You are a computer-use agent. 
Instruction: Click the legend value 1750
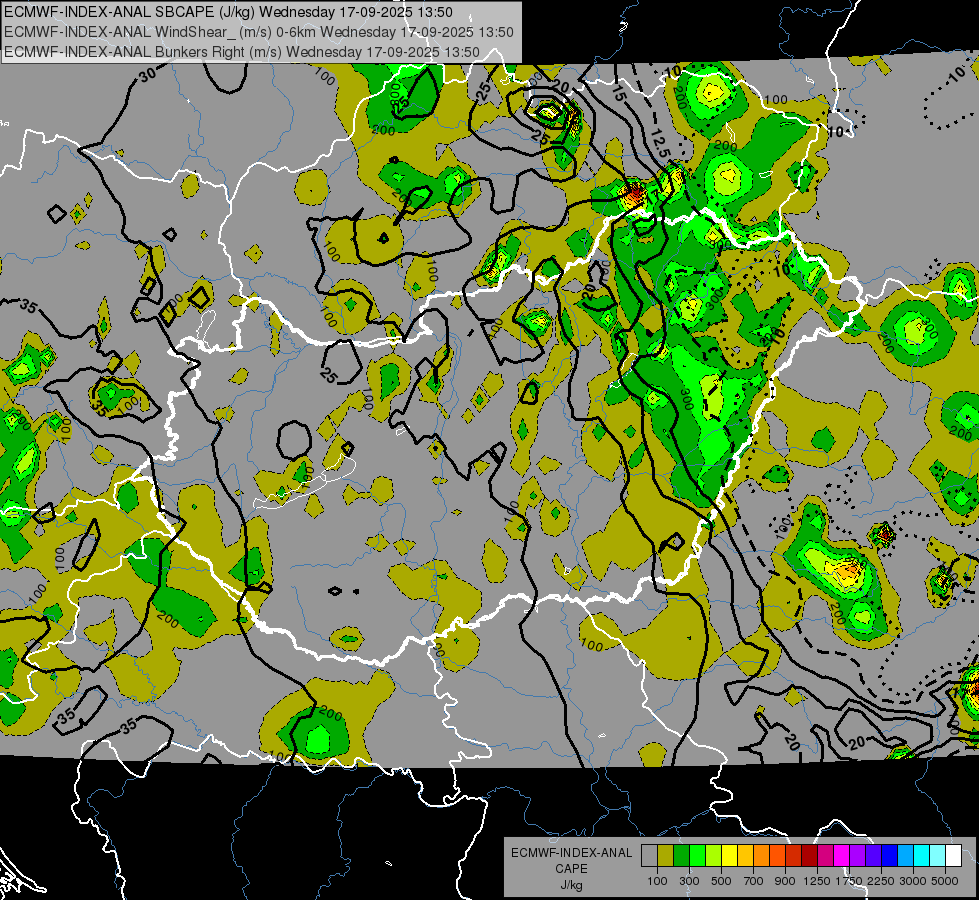click(849, 881)
